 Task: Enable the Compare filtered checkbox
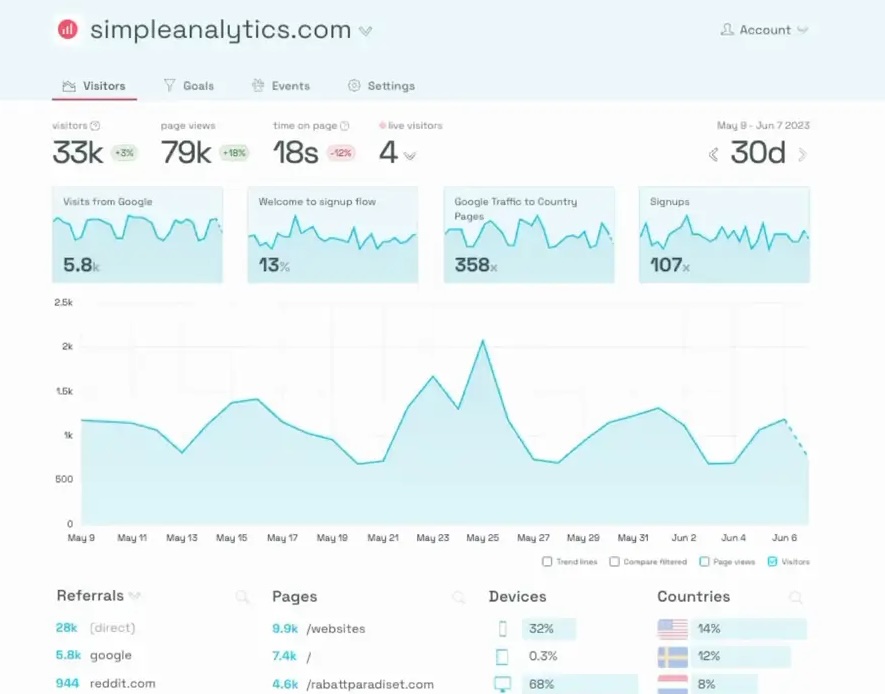pos(615,561)
